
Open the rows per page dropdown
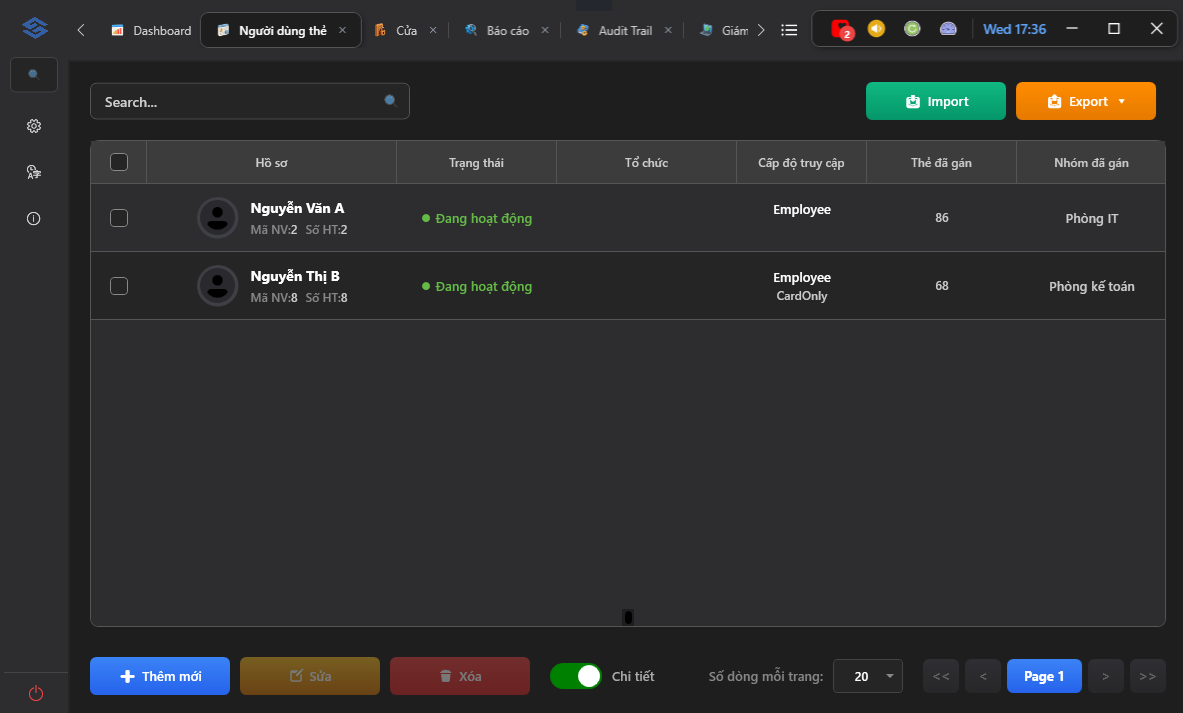coord(868,676)
